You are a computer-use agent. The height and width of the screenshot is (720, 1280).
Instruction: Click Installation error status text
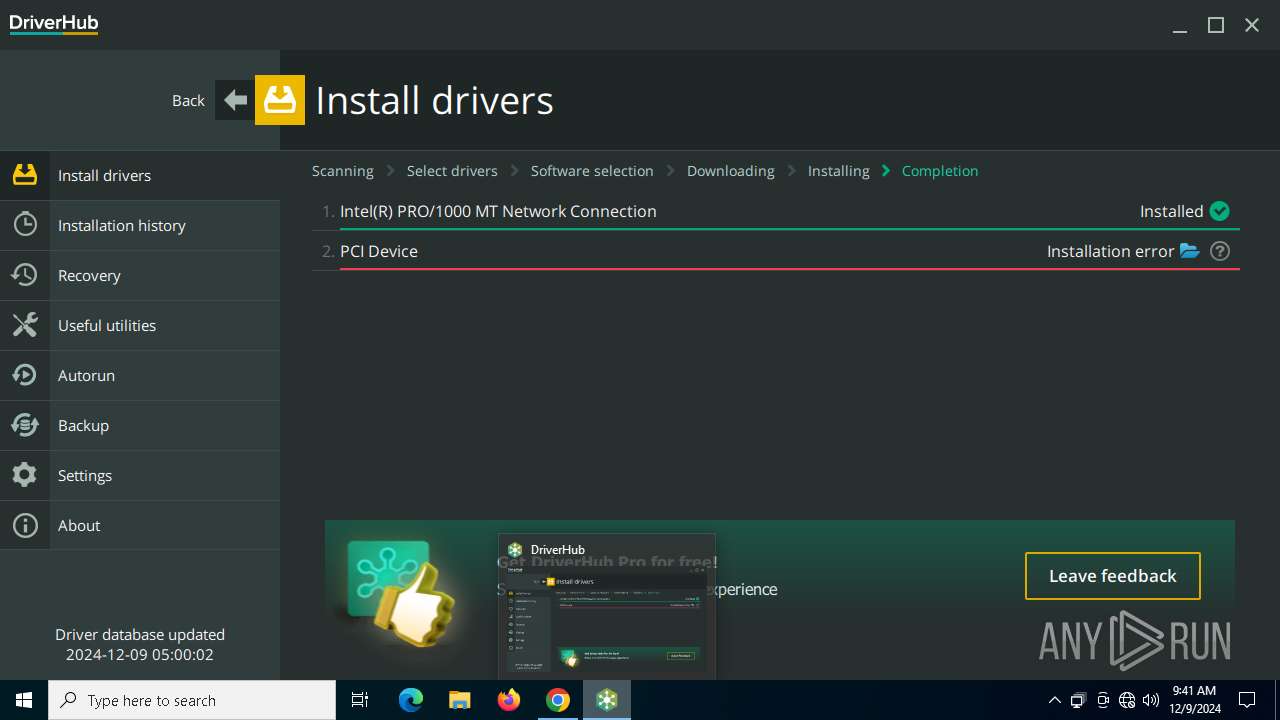pos(1110,251)
